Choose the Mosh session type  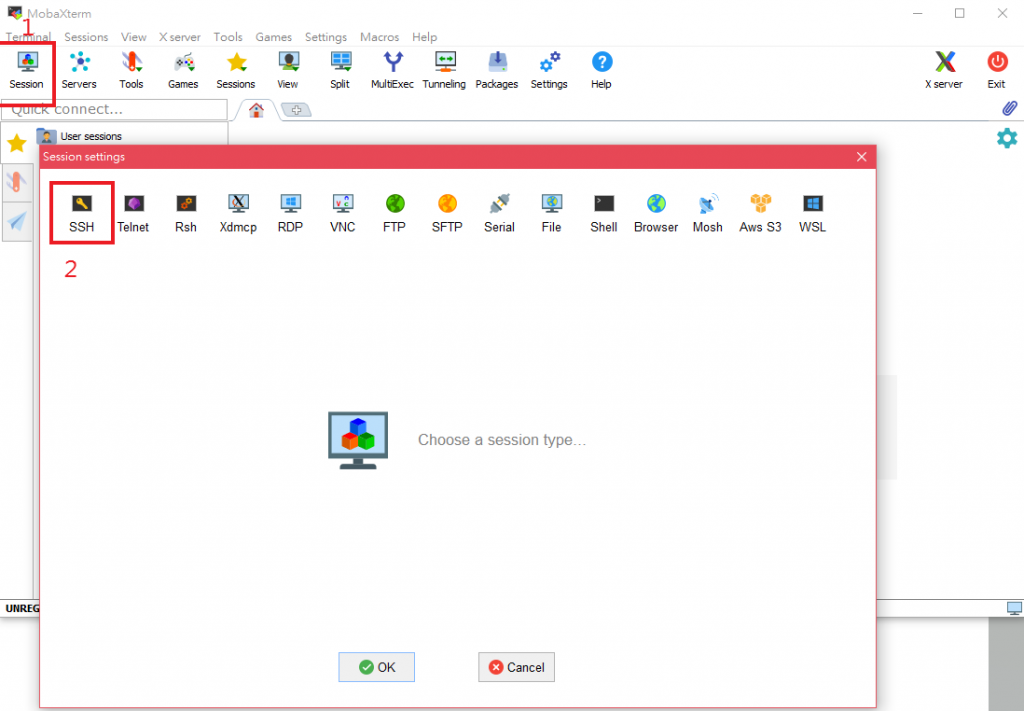tap(708, 213)
